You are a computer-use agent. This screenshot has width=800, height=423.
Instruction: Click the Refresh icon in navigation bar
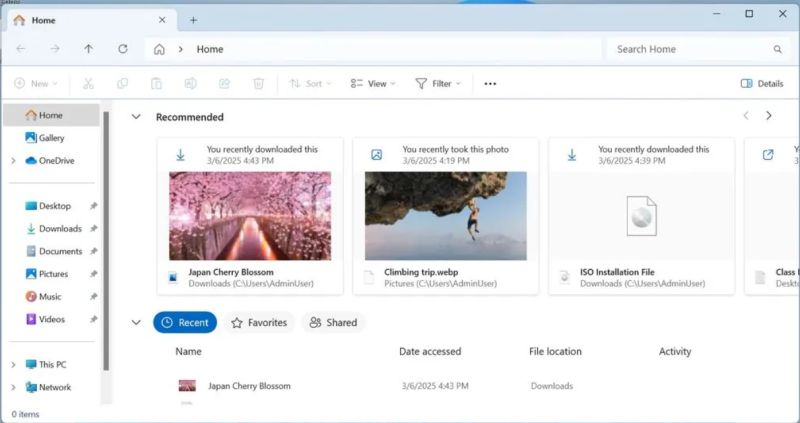122,49
